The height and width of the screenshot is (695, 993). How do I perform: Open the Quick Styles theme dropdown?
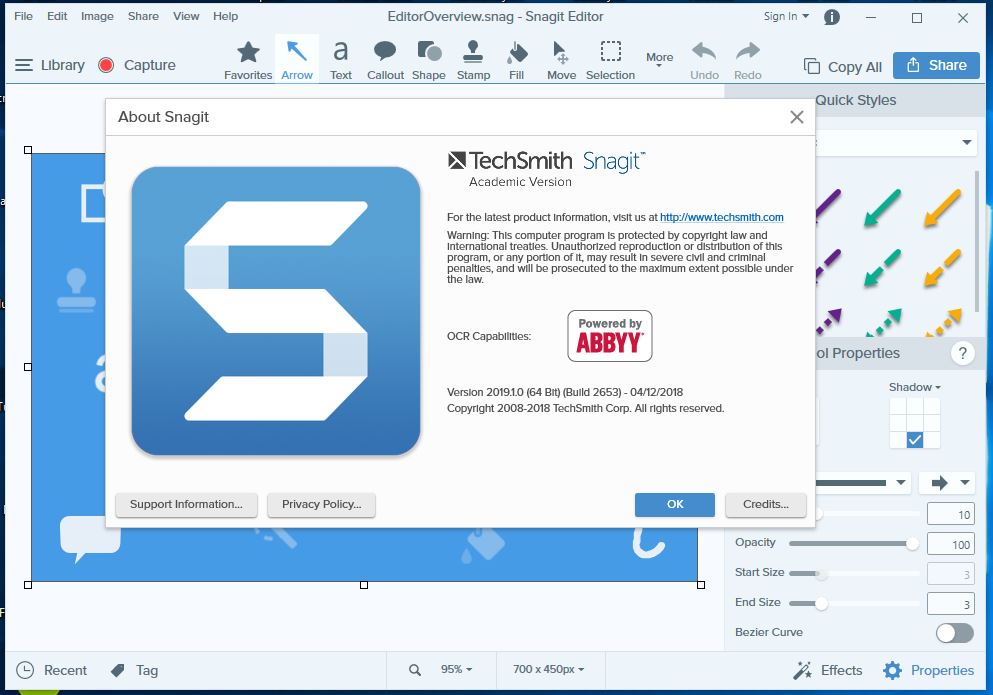(x=966, y=142)
